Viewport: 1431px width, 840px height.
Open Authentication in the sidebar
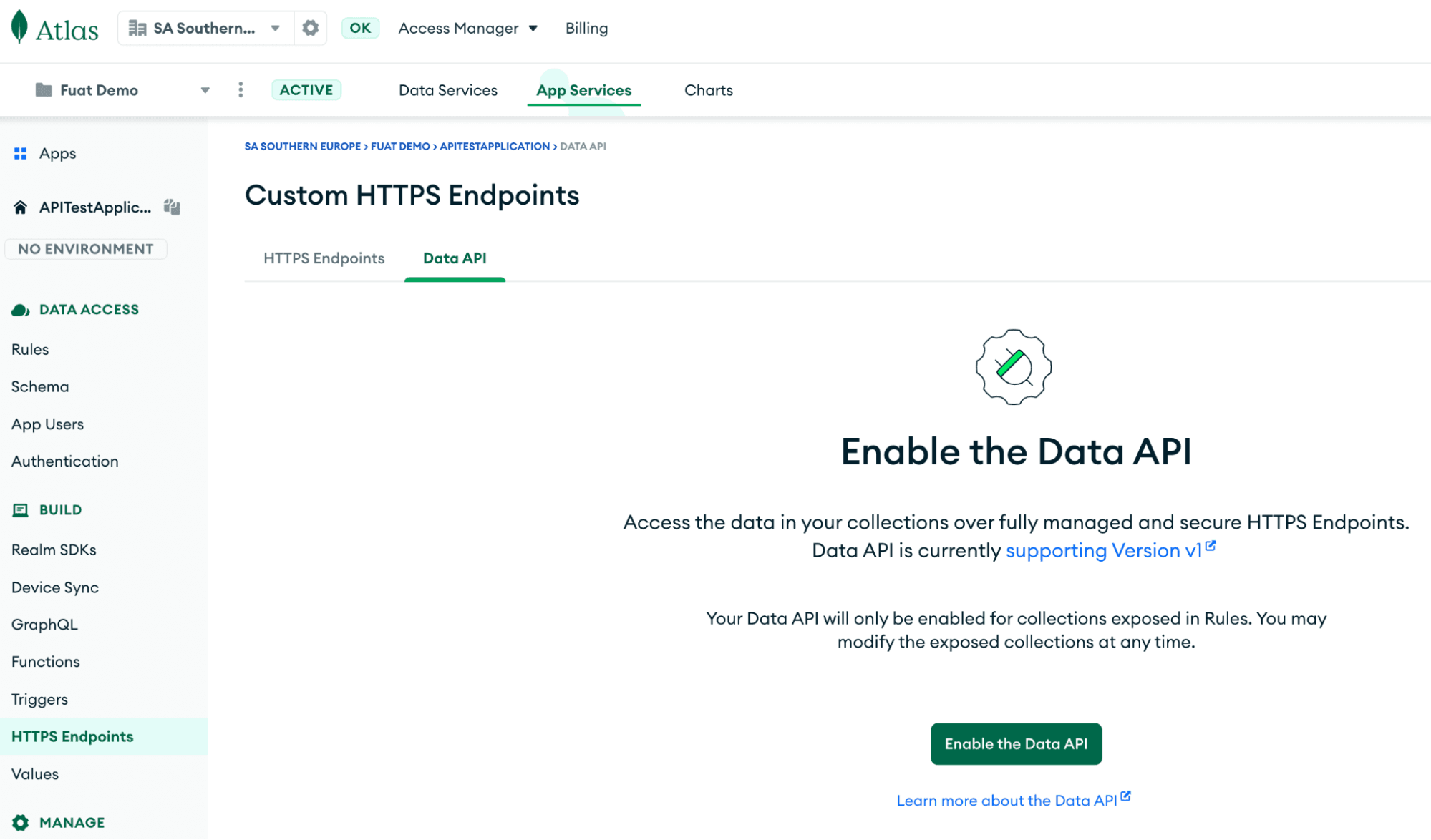click(65, 461)
